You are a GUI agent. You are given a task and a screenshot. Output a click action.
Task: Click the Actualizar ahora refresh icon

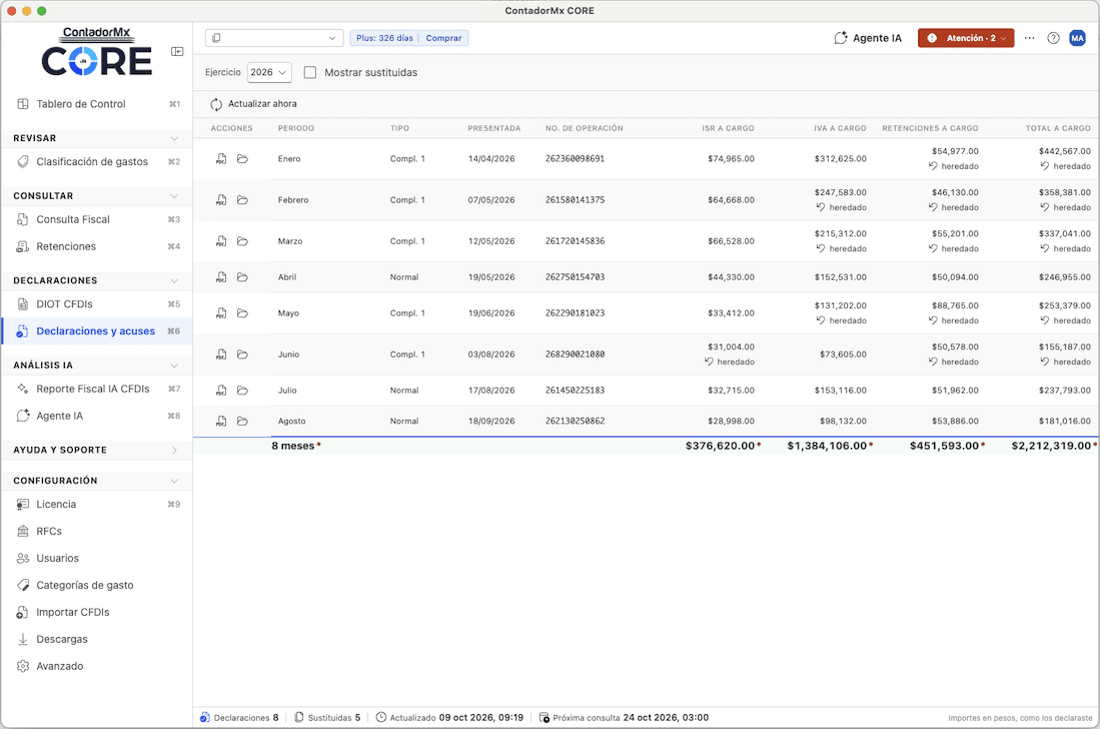click(x=216, y=104)
